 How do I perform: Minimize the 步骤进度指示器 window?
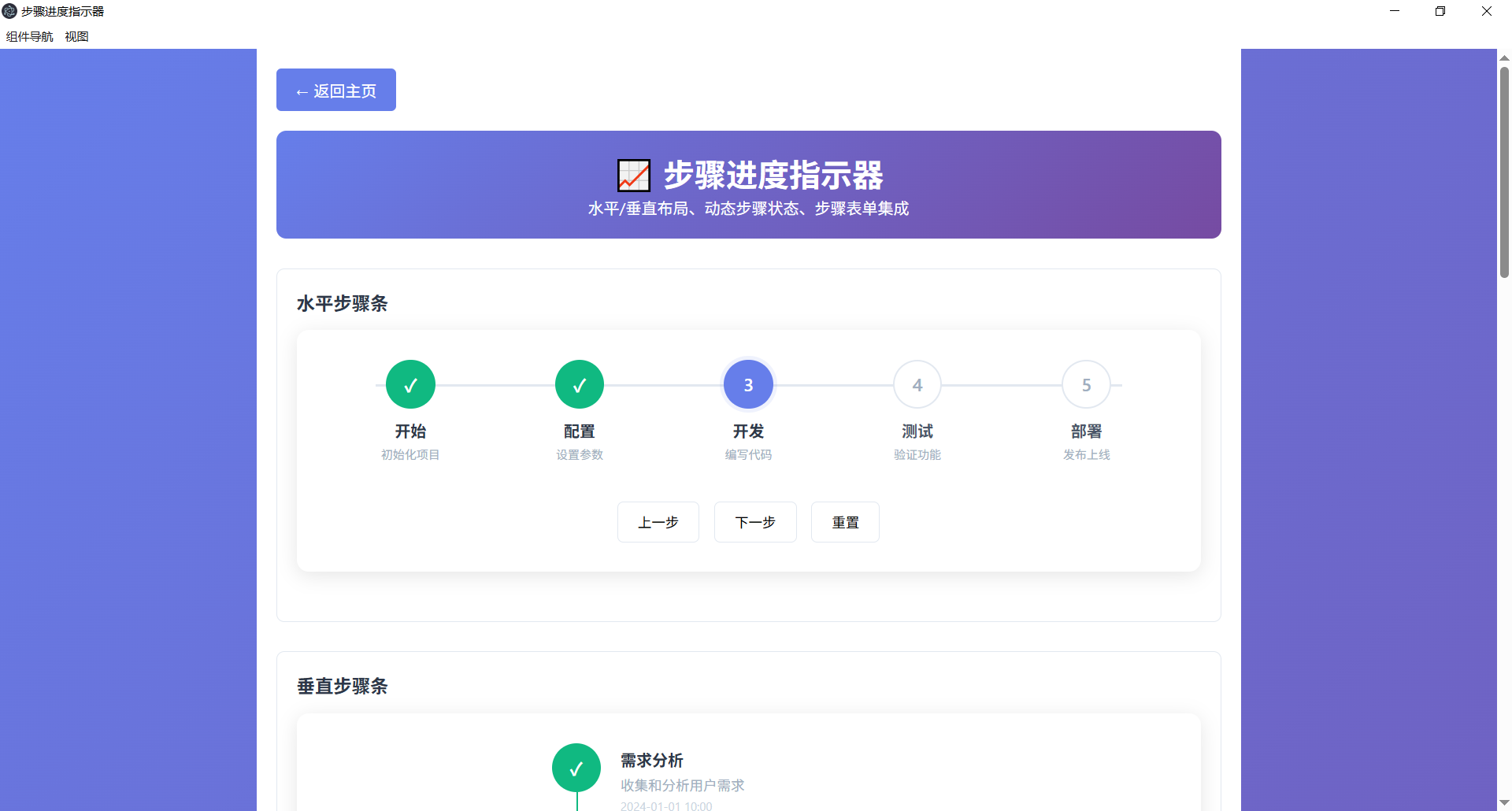coord(1395,11)
